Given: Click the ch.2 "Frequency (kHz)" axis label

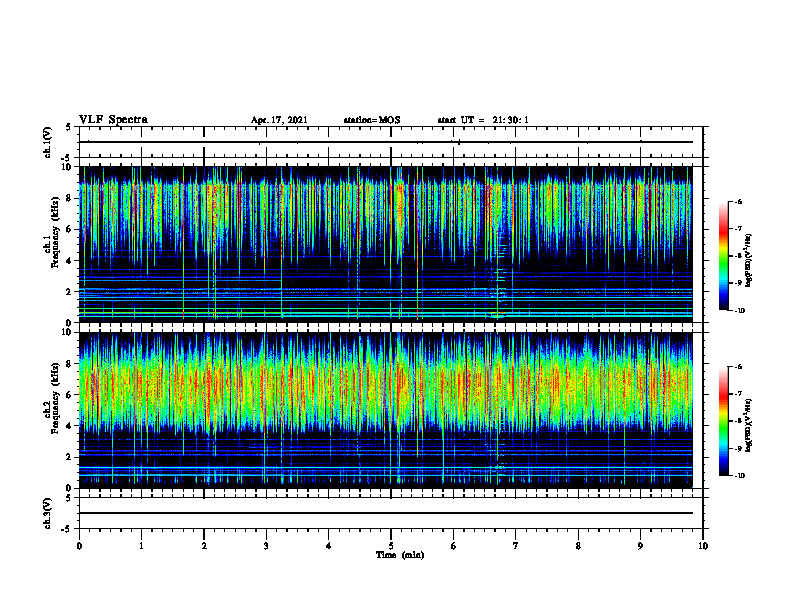Looking at the screenshot, I should (55, 398).
